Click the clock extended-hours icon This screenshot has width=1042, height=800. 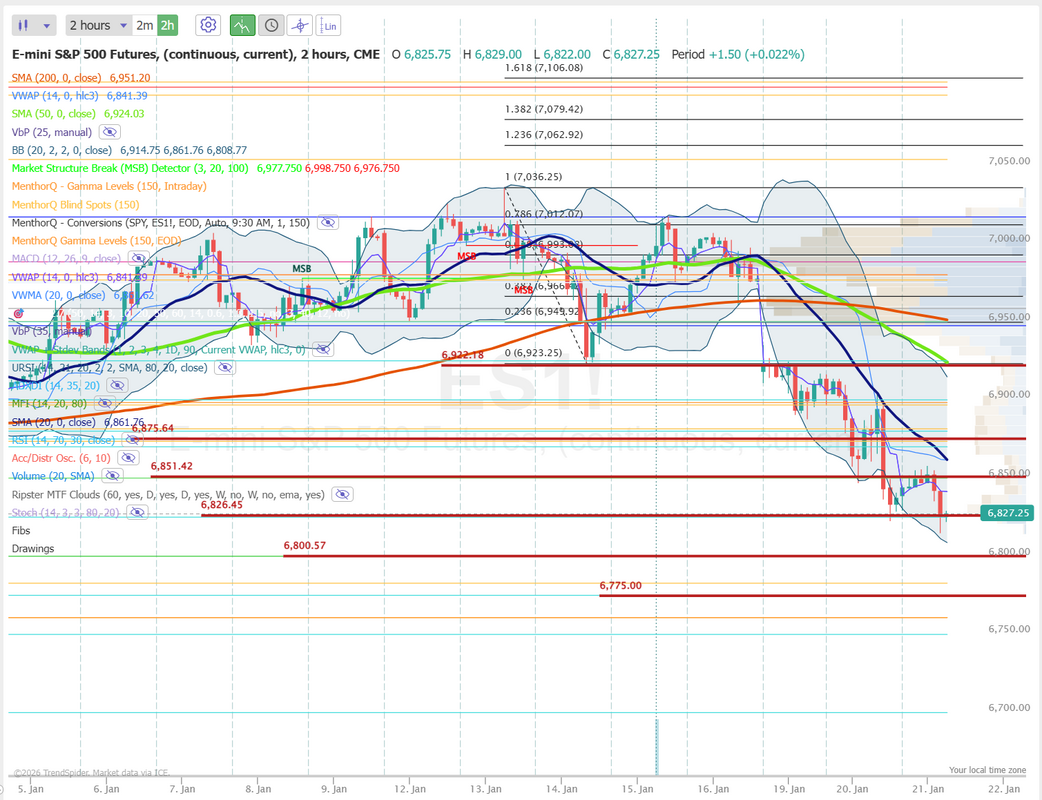pos(271,25)
